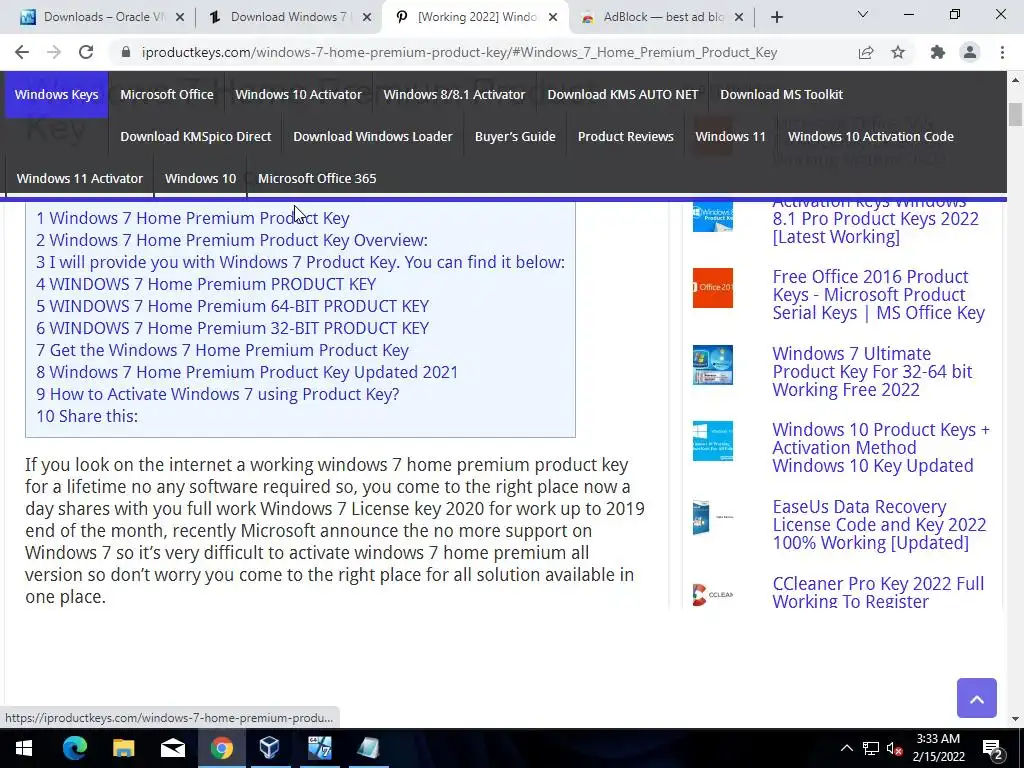
Task: Open Windows 8/8.1 Activator menu item
Action: (454, 94)
